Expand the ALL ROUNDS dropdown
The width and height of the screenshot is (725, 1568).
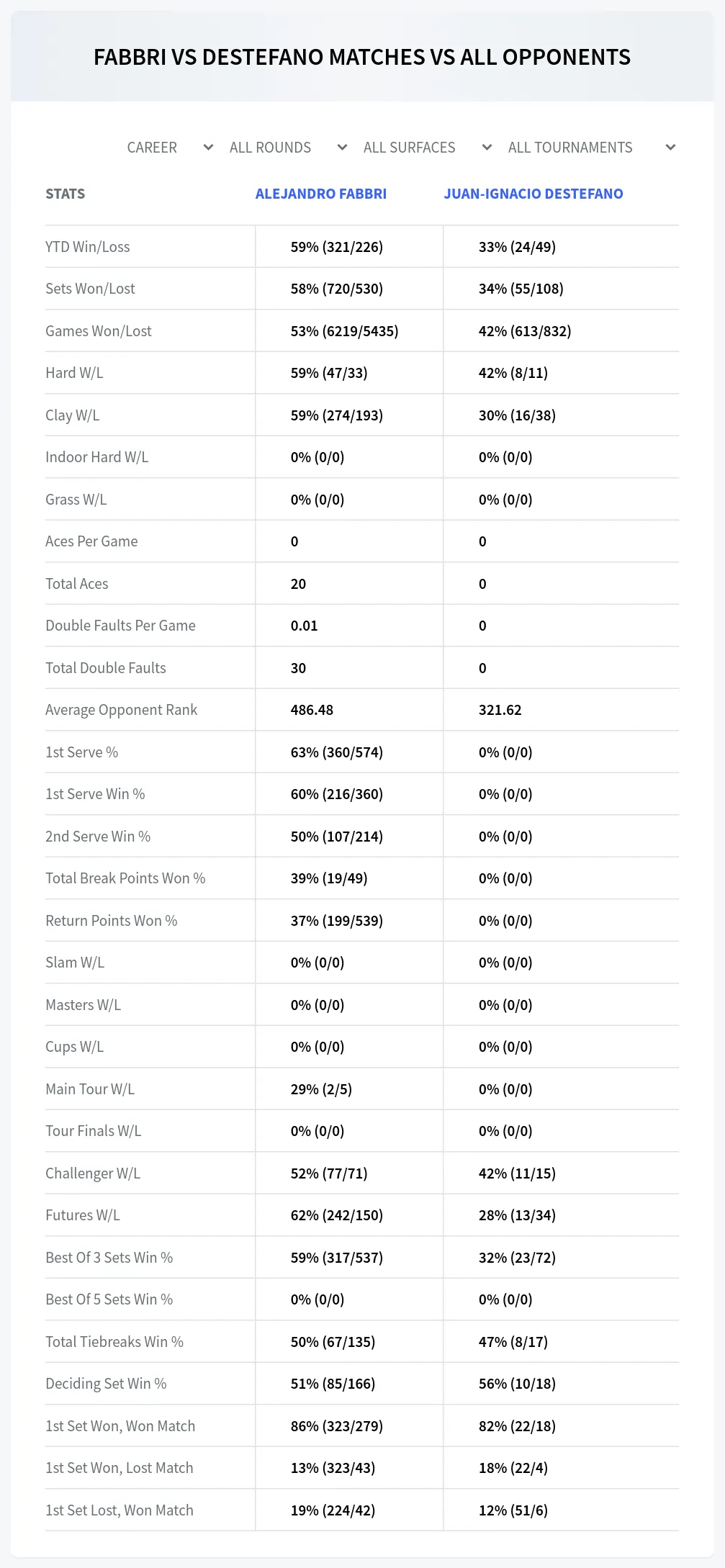[288, 148]
